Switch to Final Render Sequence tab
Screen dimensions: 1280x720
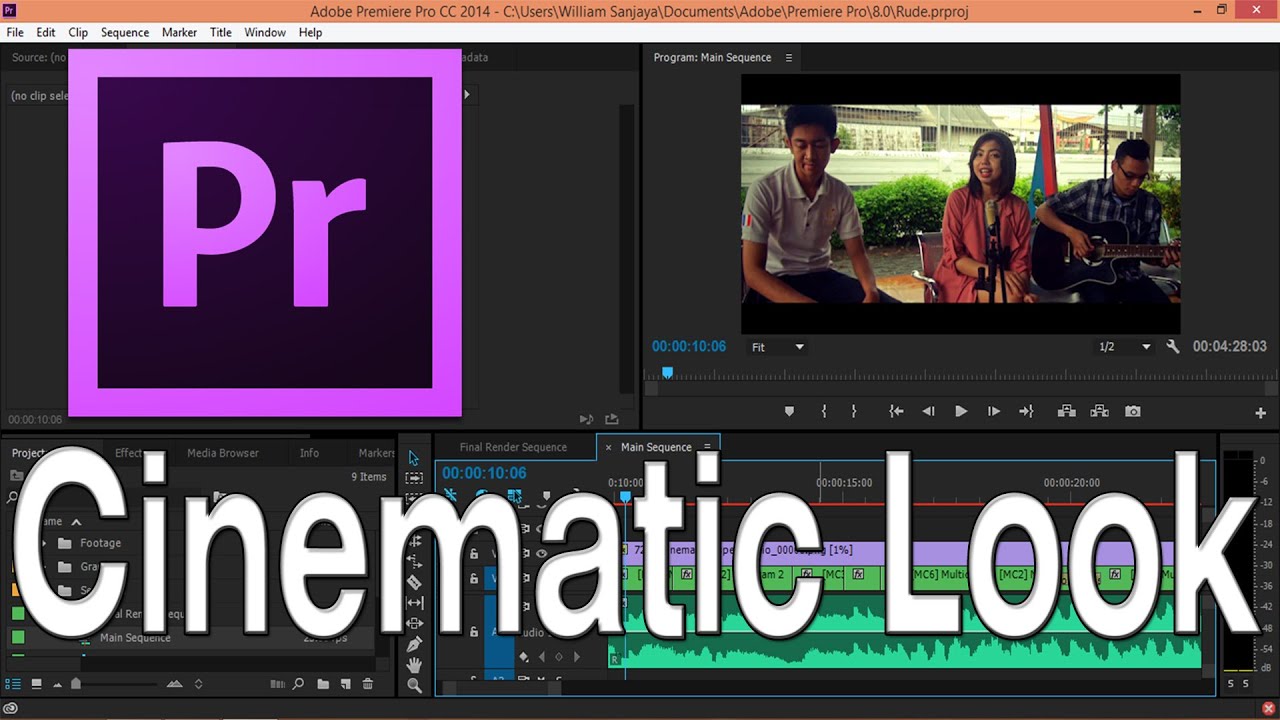pyautogui.click(x=513, y=447)
